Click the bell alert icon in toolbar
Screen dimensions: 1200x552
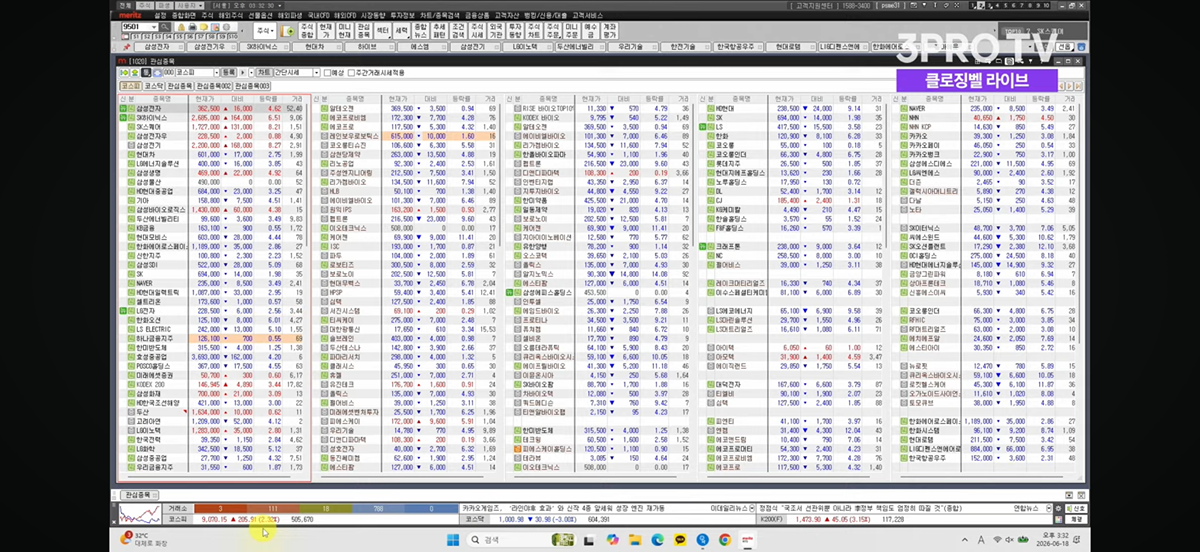tap(181, 26)
